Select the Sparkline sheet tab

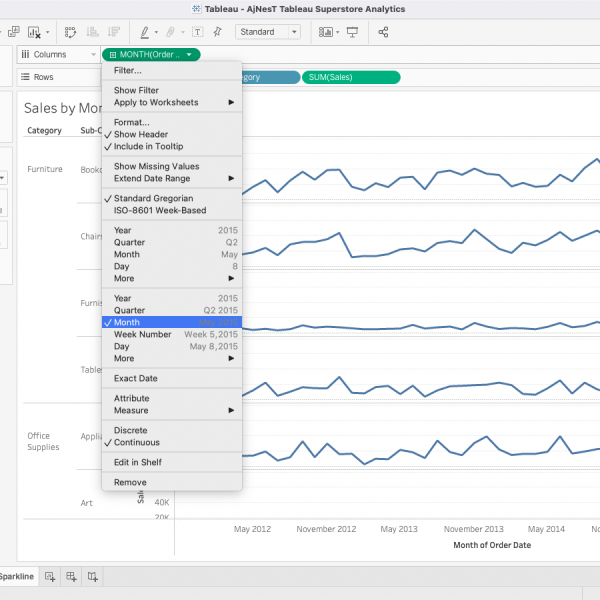16,577
